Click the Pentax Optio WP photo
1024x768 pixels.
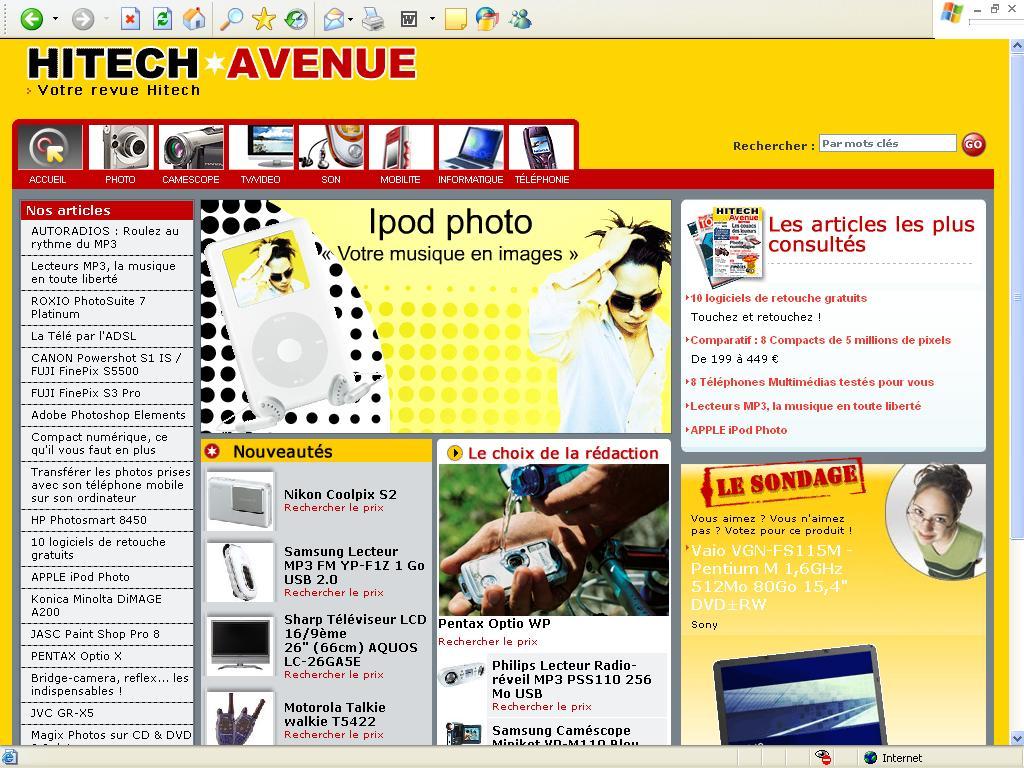tap(554, 539)
